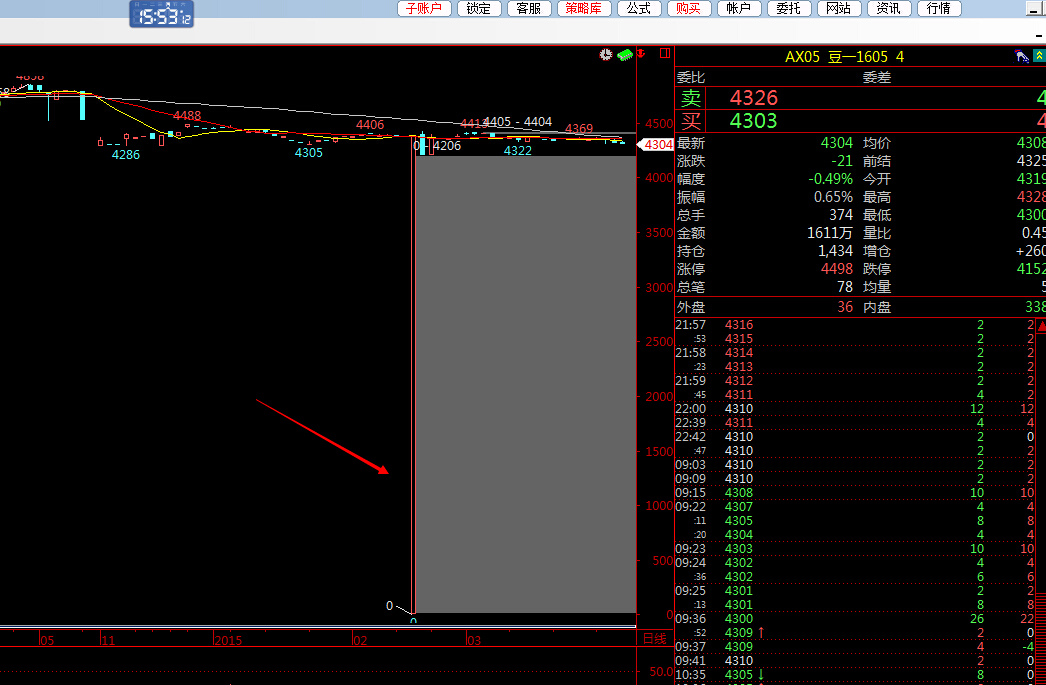Click the 卖 ask price 4326
The height and width of the screenshot is (685, 1046).
tap(754, 98)
